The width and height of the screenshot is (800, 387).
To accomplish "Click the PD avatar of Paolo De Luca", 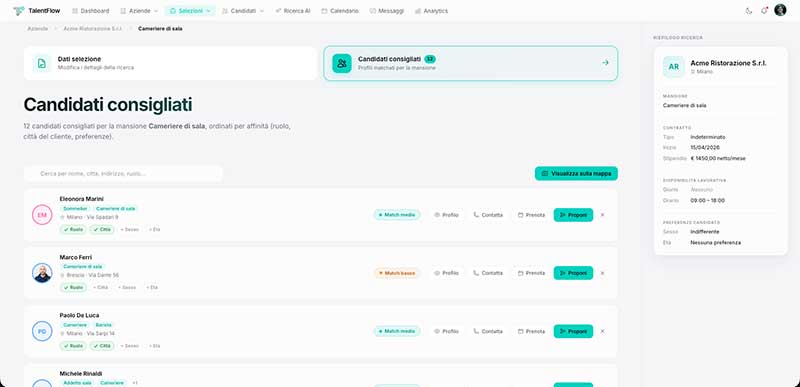I will coord(42,331).
